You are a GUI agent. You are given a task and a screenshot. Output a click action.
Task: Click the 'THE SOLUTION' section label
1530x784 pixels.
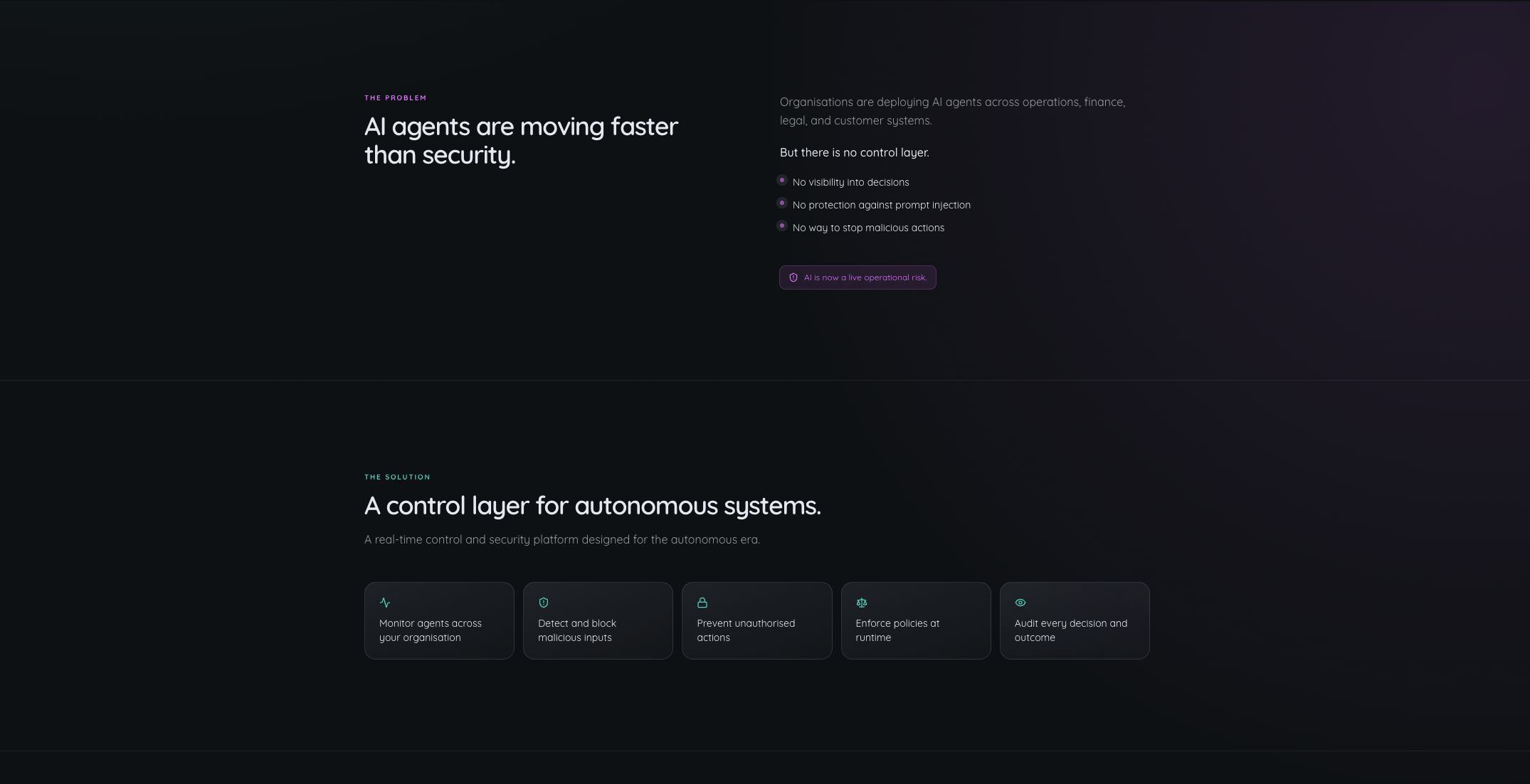click(x=397, y=477)
